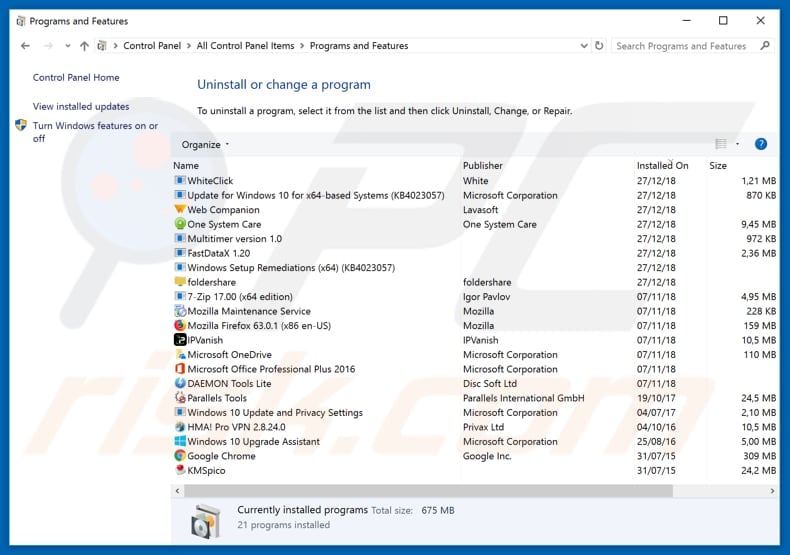Click Igor Pavlov publisher cell

[486, 297]
